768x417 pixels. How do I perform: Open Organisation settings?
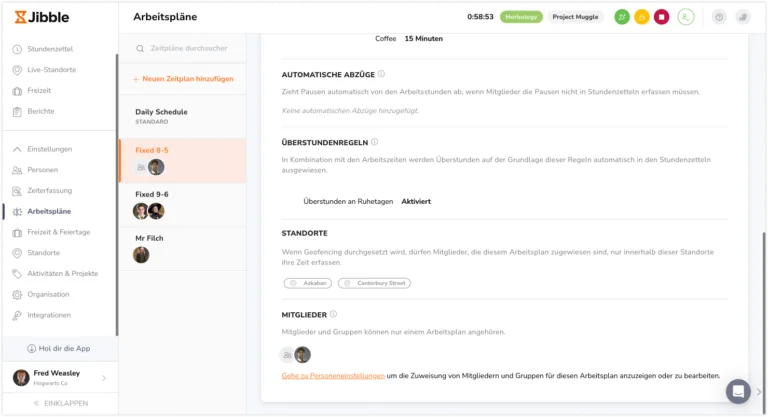48,294
